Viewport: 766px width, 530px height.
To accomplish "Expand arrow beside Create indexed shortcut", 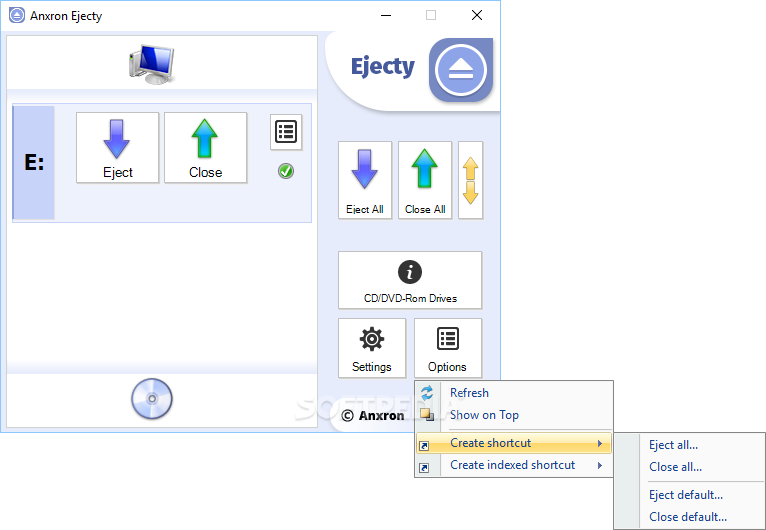I will [x=600, y=466].
